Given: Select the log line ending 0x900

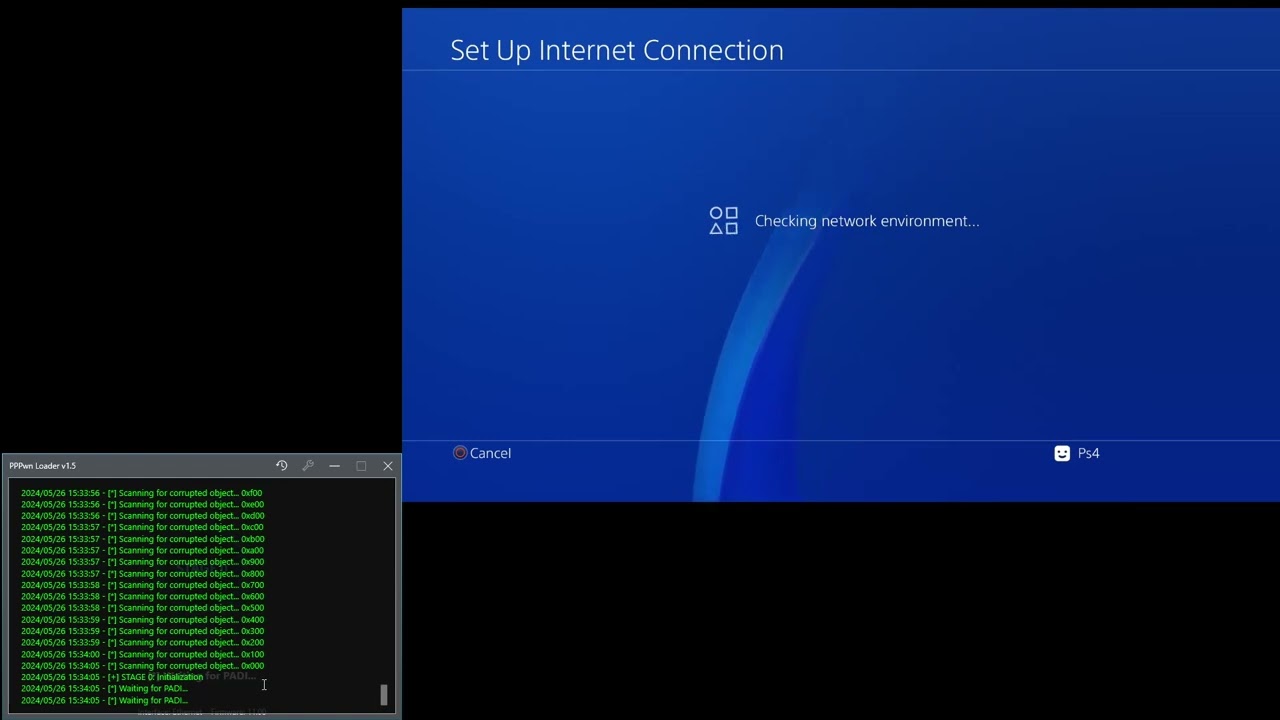Looking at the screenshot, I should pos(142,562).
